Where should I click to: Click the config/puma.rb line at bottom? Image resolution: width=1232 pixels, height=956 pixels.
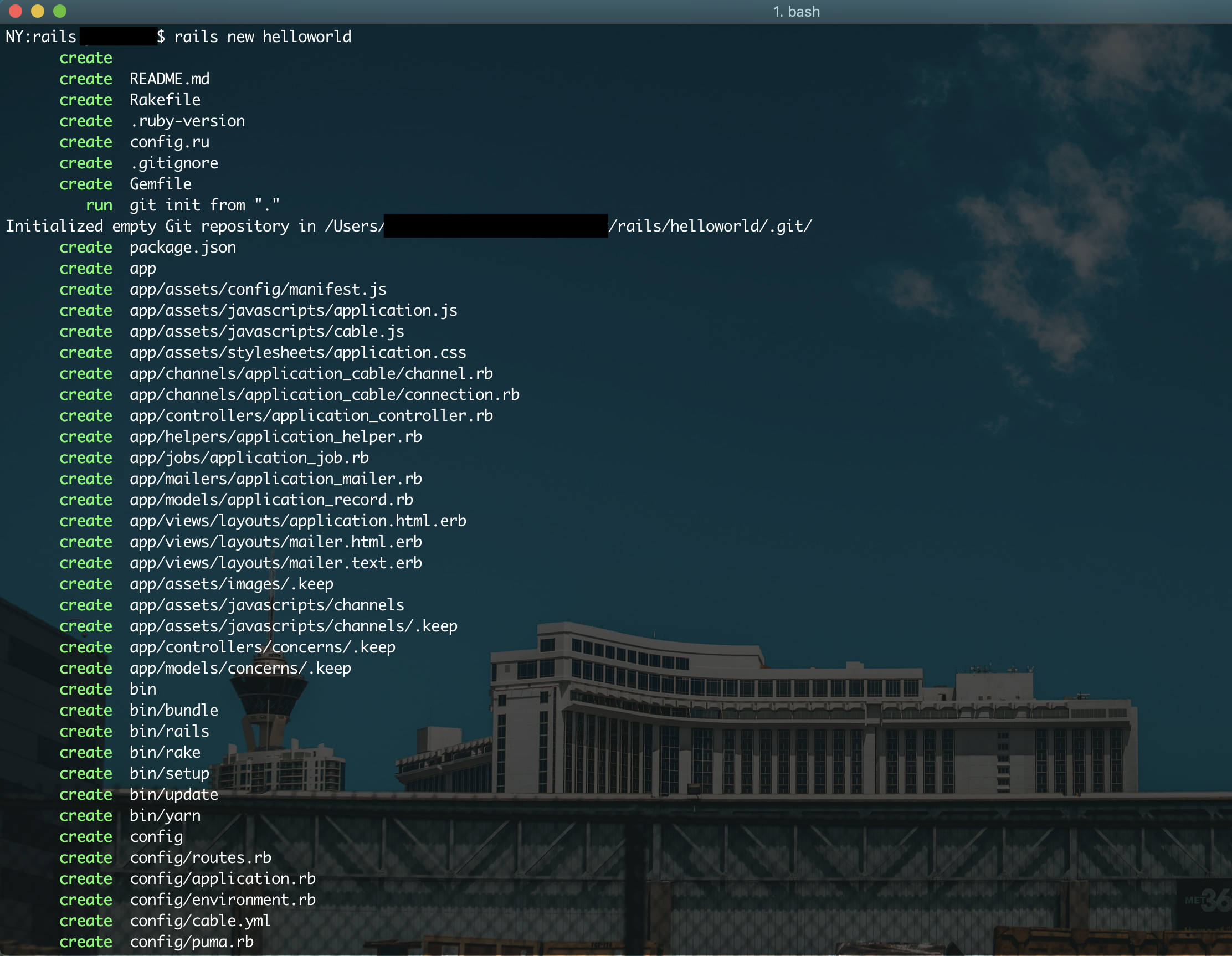click(191, 942)
